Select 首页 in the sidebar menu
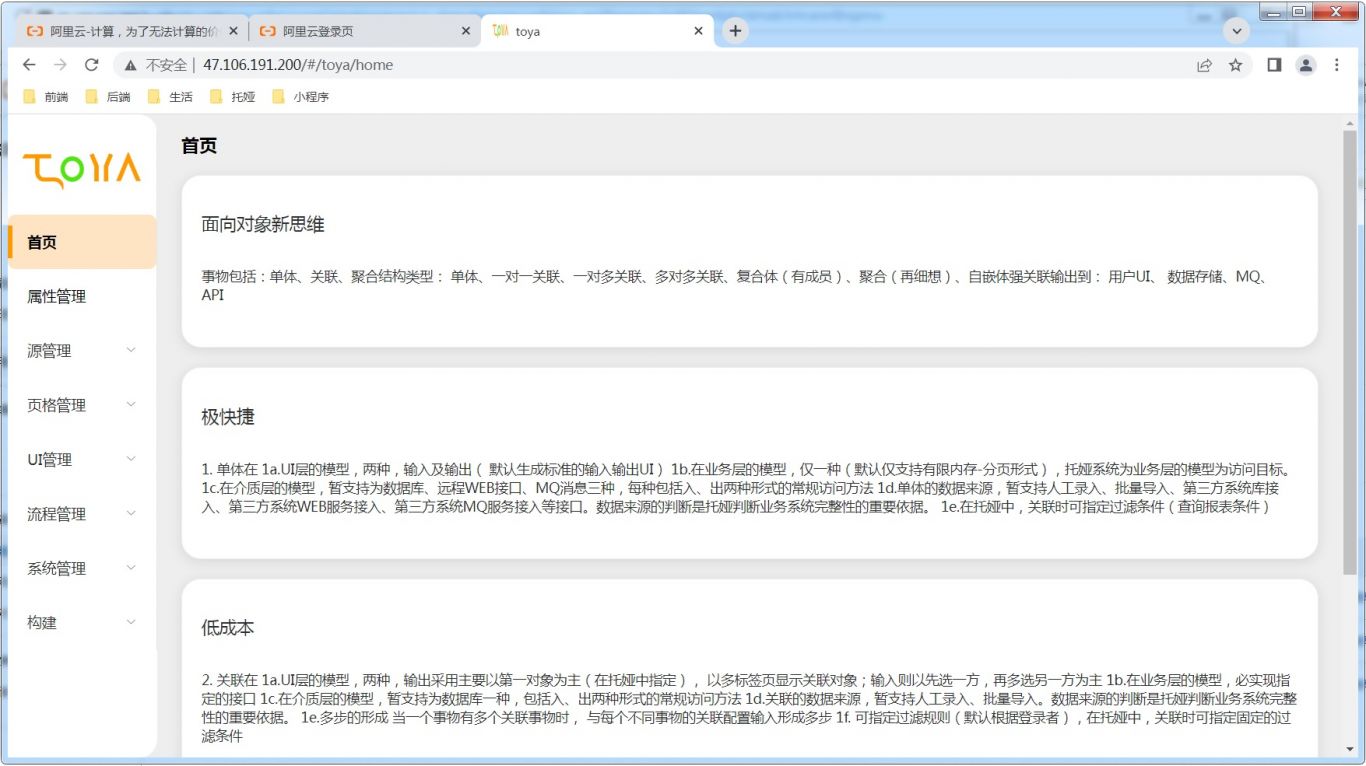The width and height of the screenshot is (1366, 766). point(82,242)
